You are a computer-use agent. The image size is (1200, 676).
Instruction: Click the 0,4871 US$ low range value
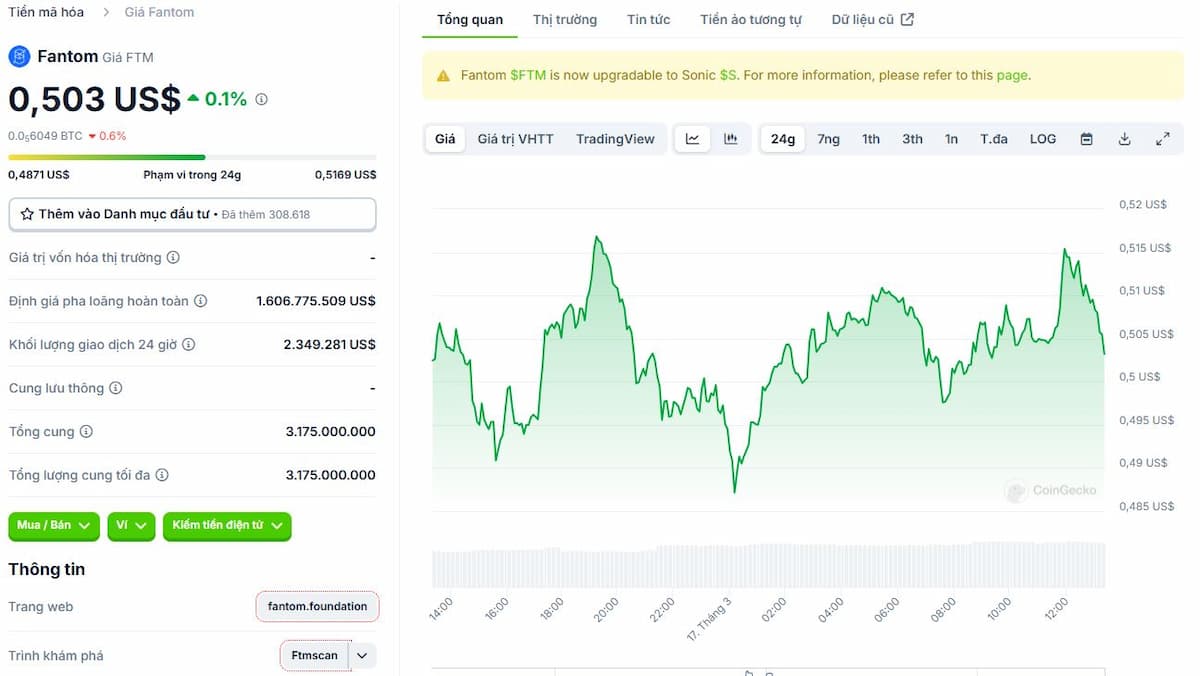pos(39,175)
